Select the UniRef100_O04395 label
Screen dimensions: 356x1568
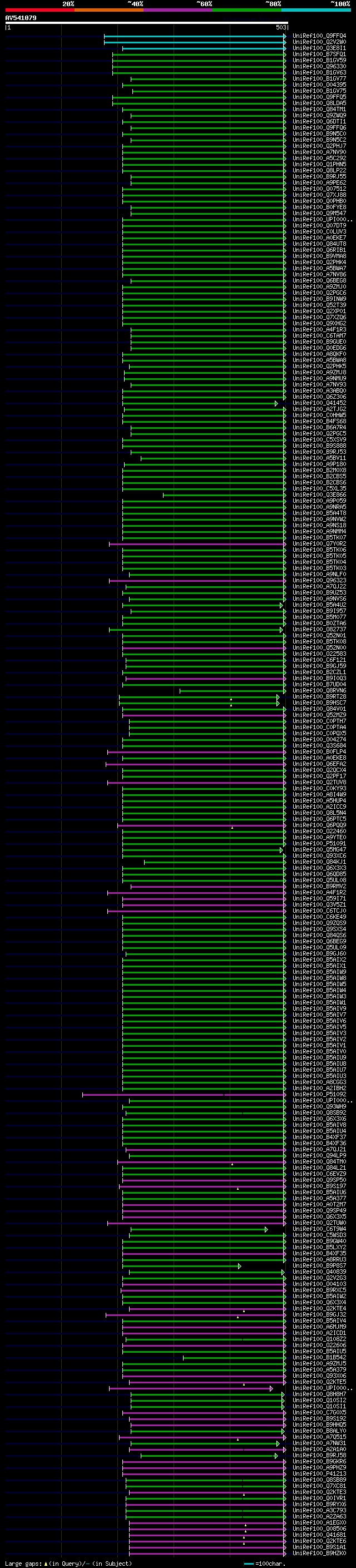click(x=319, y=85)
